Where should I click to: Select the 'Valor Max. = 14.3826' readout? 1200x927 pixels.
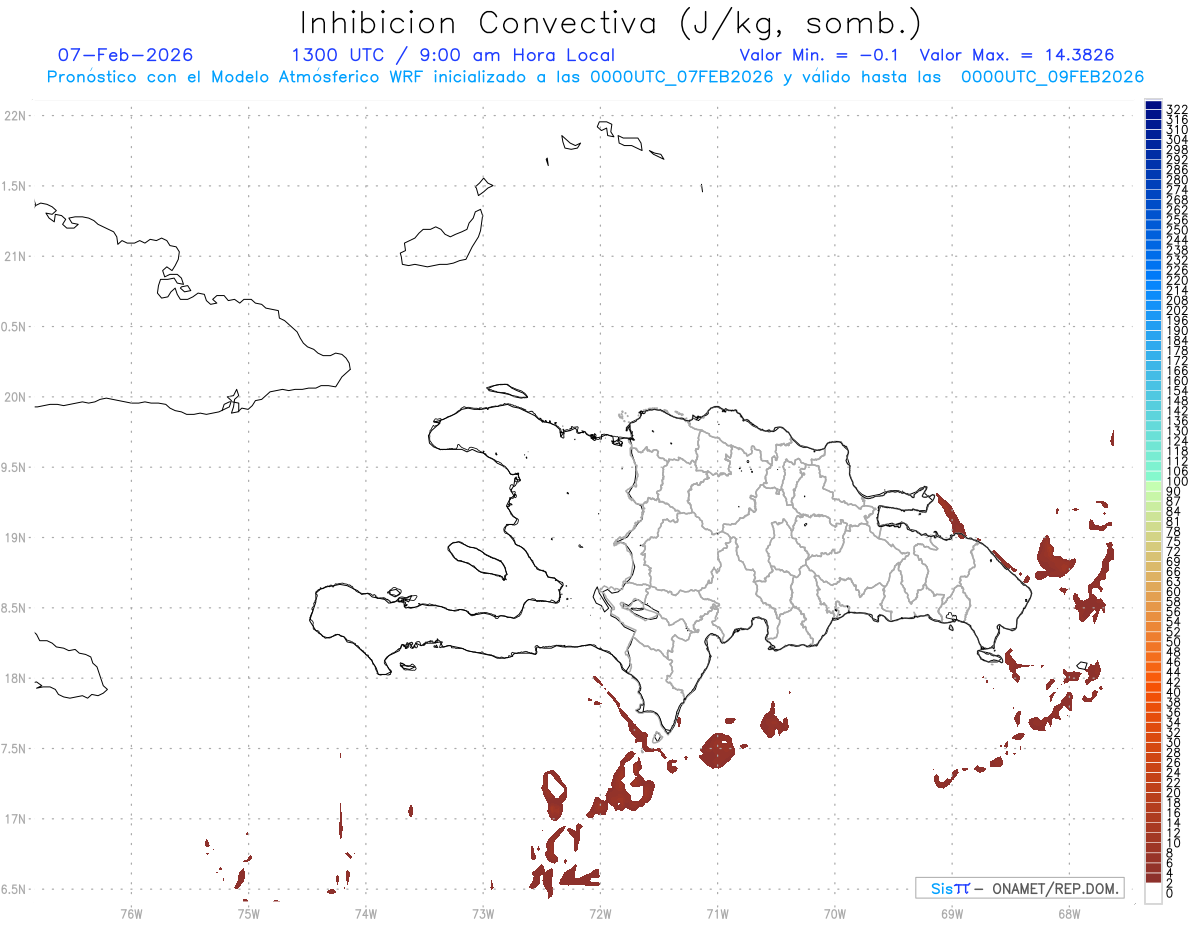1016,55
